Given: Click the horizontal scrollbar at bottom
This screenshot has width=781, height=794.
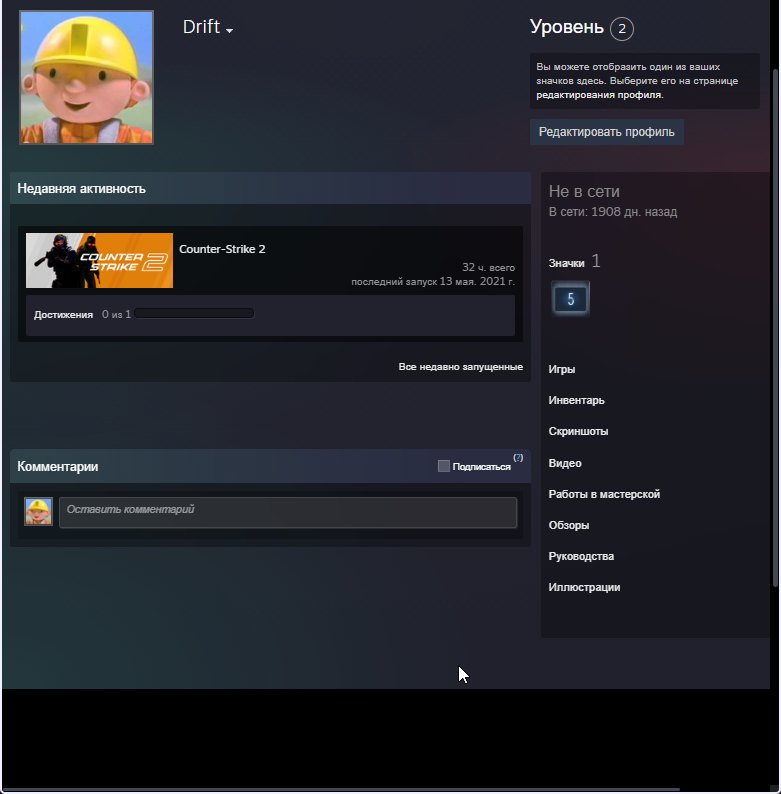Looking at the screenshot, I should tap(342, 789).
